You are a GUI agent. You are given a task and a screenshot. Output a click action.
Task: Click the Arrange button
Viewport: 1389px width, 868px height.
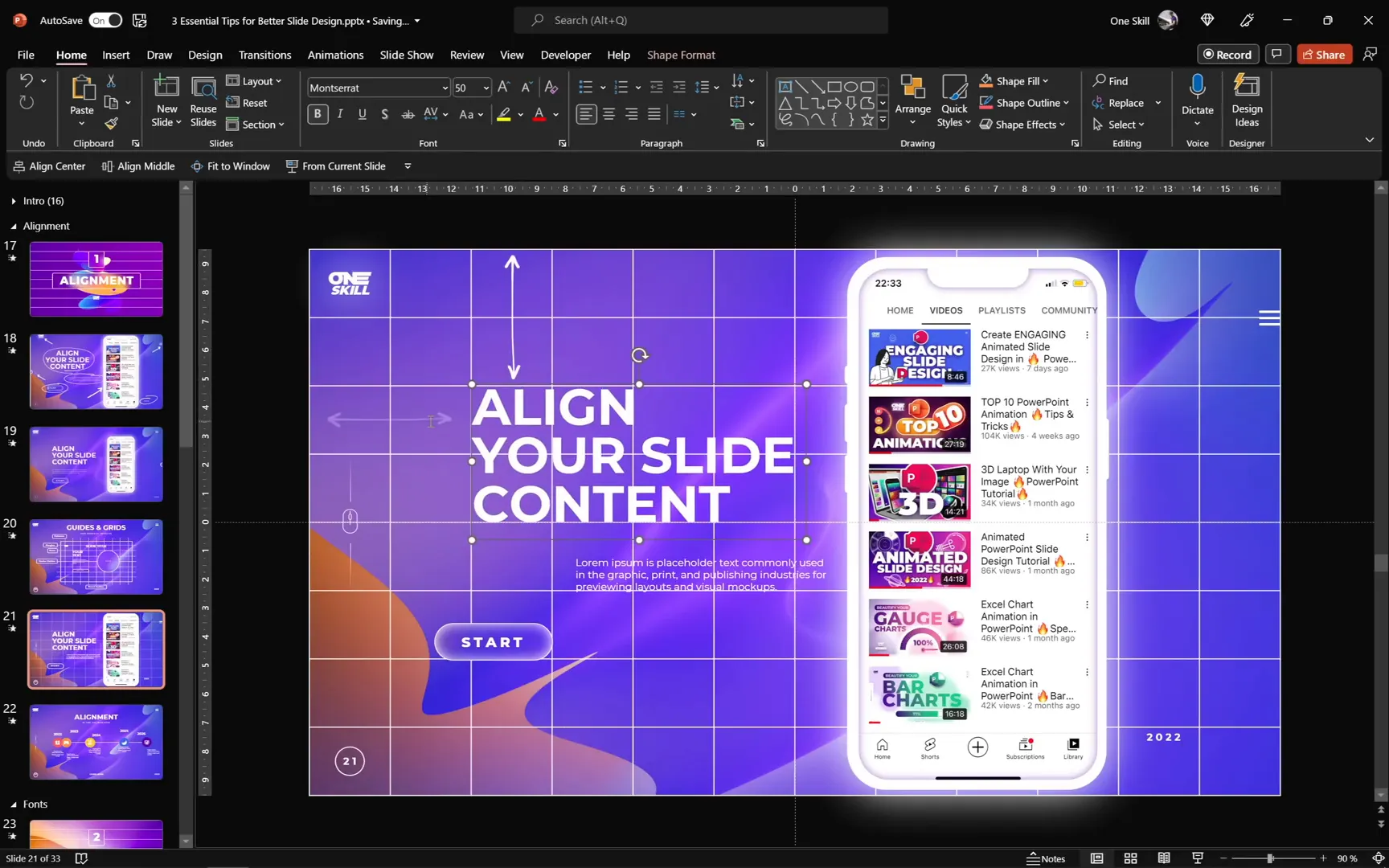coord(912,101)
